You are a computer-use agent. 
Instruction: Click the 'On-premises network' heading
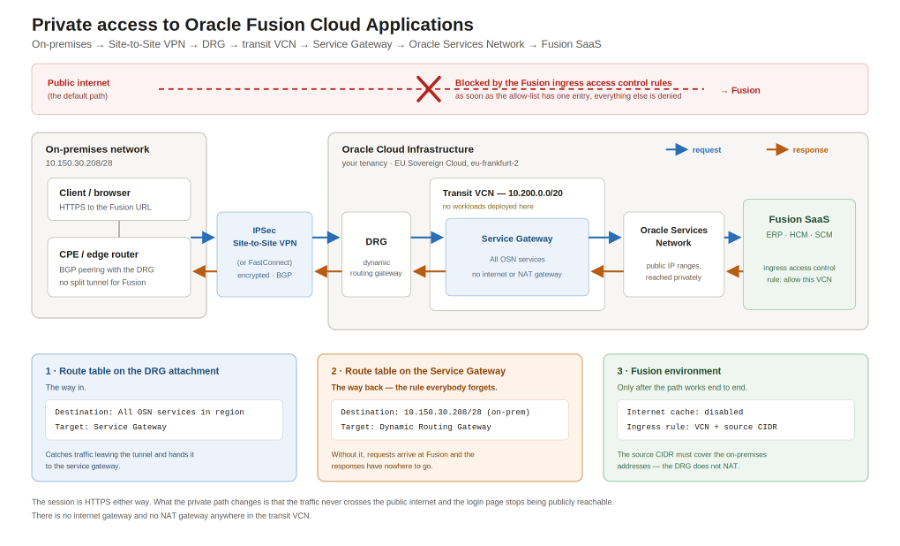[x=98, y=149]
